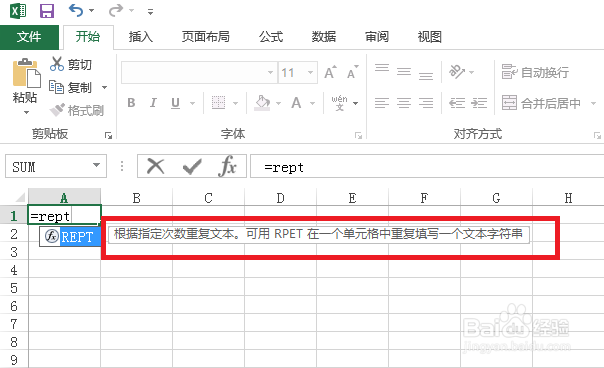Click the Excel application icon
The image size is (604, 368).
(18, 10)
